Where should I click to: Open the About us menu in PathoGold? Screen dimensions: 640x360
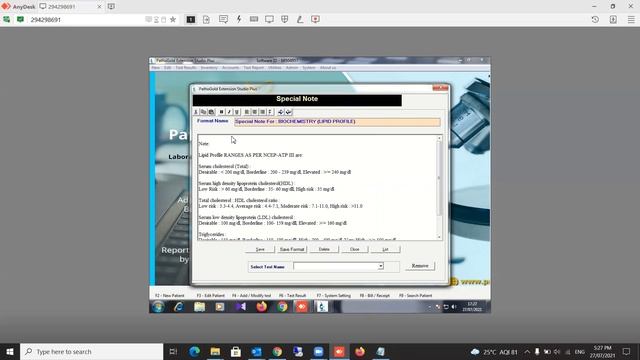point(328,68)
